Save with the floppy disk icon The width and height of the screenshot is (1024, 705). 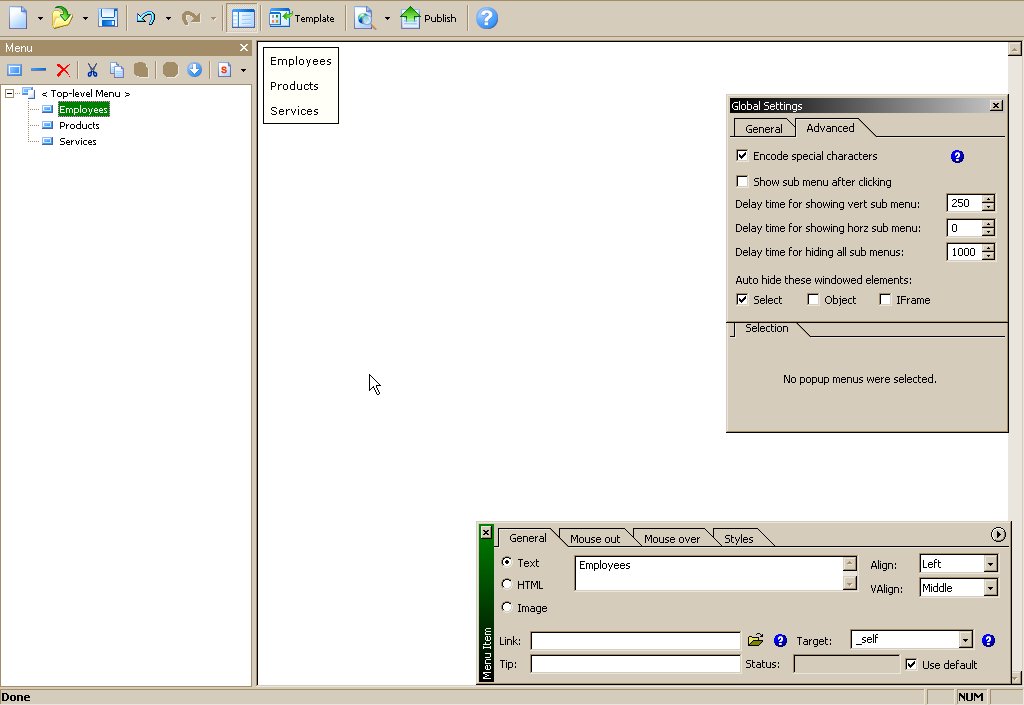tap(108, 18)
